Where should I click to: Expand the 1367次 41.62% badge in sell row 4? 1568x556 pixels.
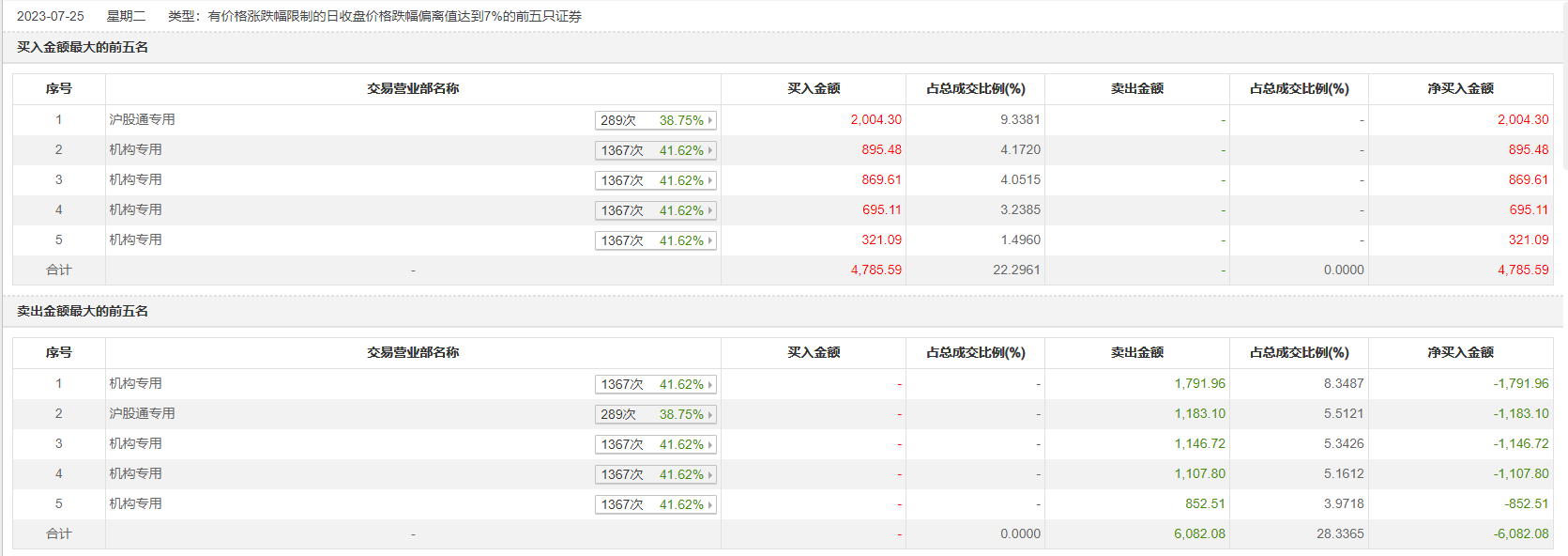710,474
